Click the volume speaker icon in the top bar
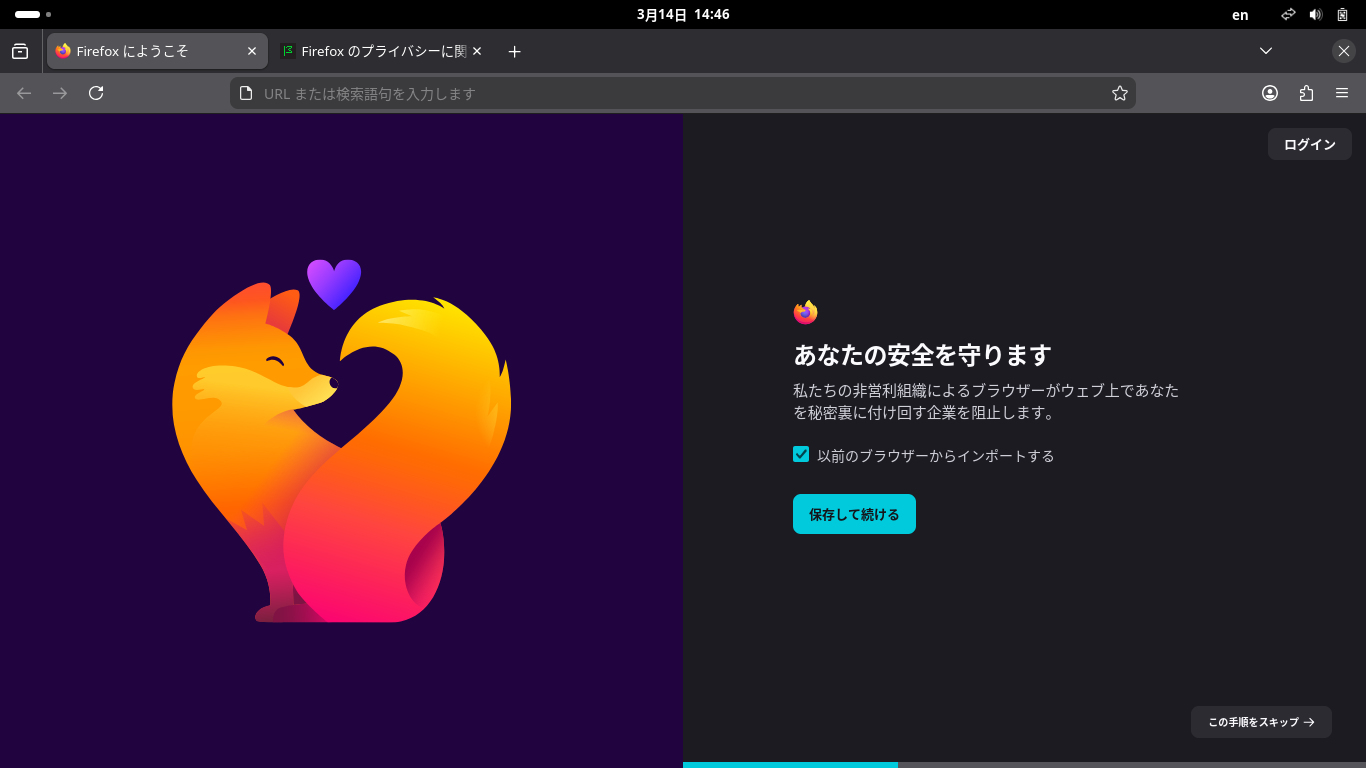Image resolution: width=1366 pixels, height=768 pixels. [1316, 15]
